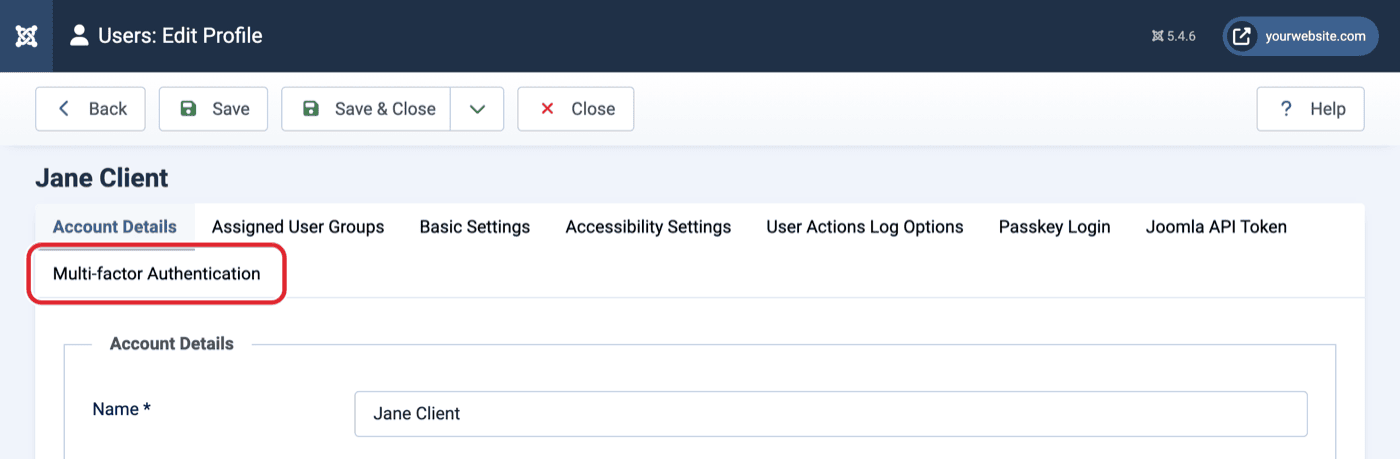This screenshot has width=1400, height=459.
Task: Select the Multi-factor Authentication tab
Action: tap(157, 274)
